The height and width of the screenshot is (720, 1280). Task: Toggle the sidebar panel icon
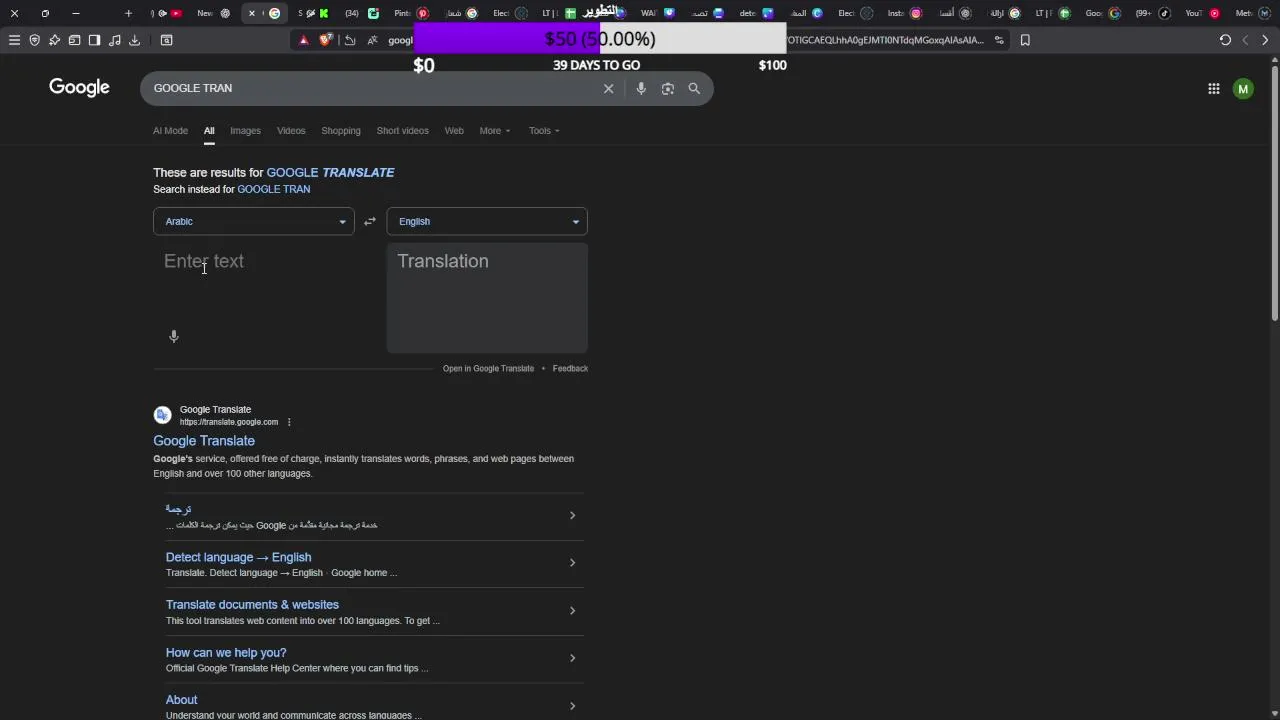(94, 40)
